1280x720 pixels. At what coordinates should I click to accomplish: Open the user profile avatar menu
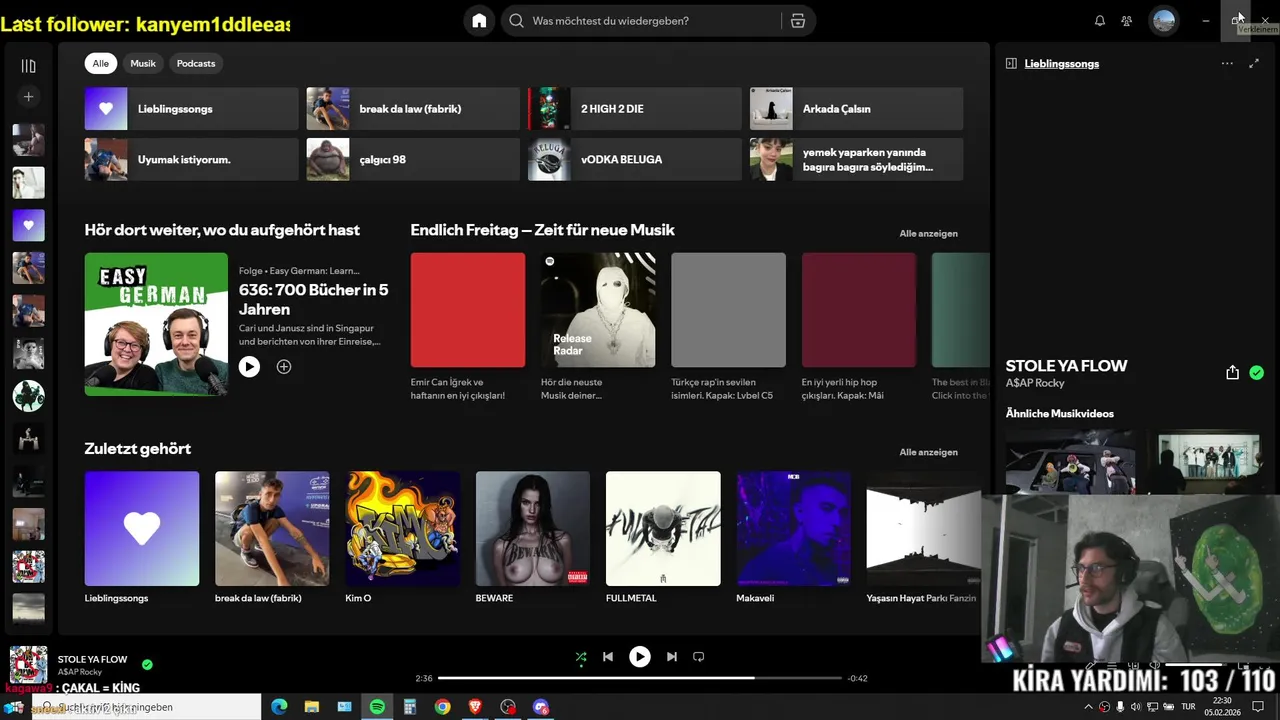coord(1164,21)
